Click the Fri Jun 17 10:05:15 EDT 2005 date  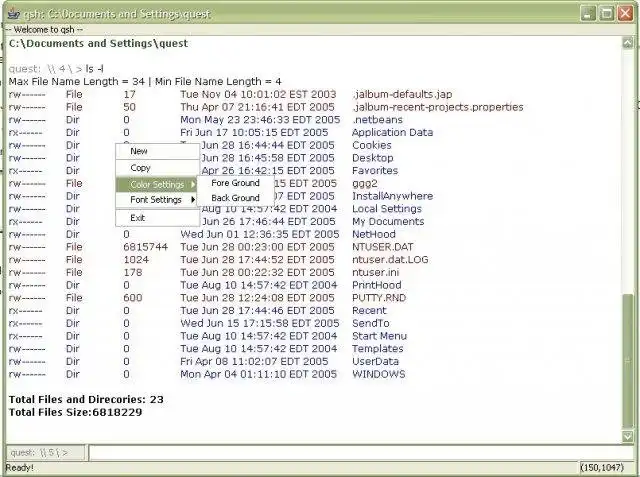click(254, 132)
